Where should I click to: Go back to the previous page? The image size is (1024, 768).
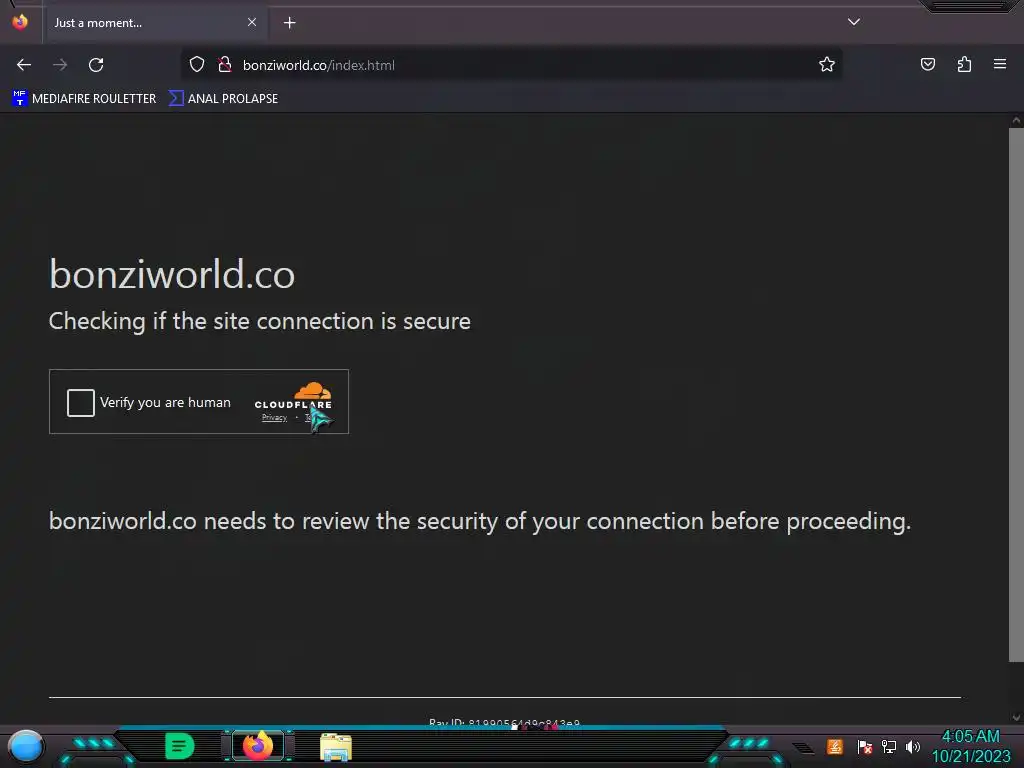[x=24, y=65]
